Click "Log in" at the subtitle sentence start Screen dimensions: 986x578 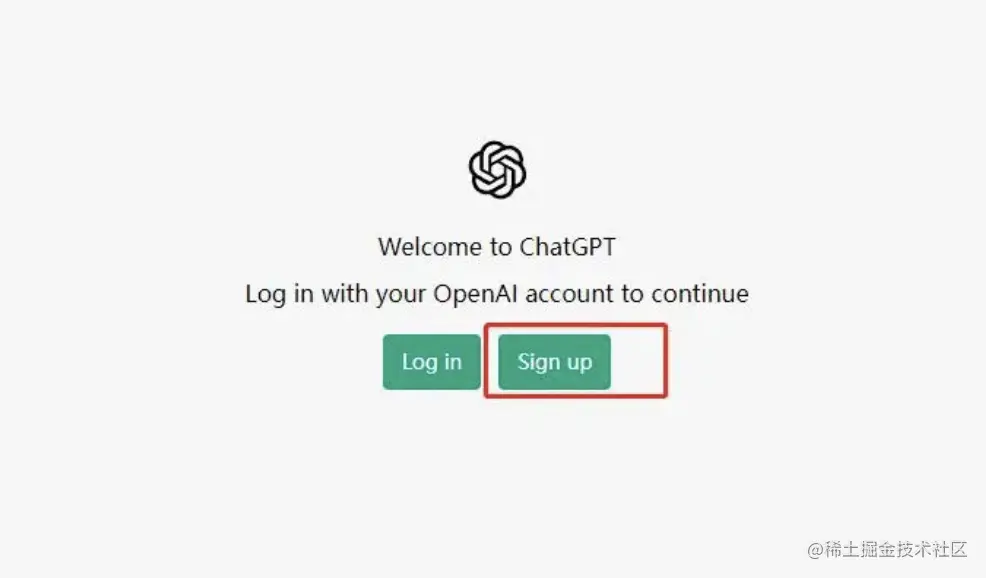coord(279,294)
